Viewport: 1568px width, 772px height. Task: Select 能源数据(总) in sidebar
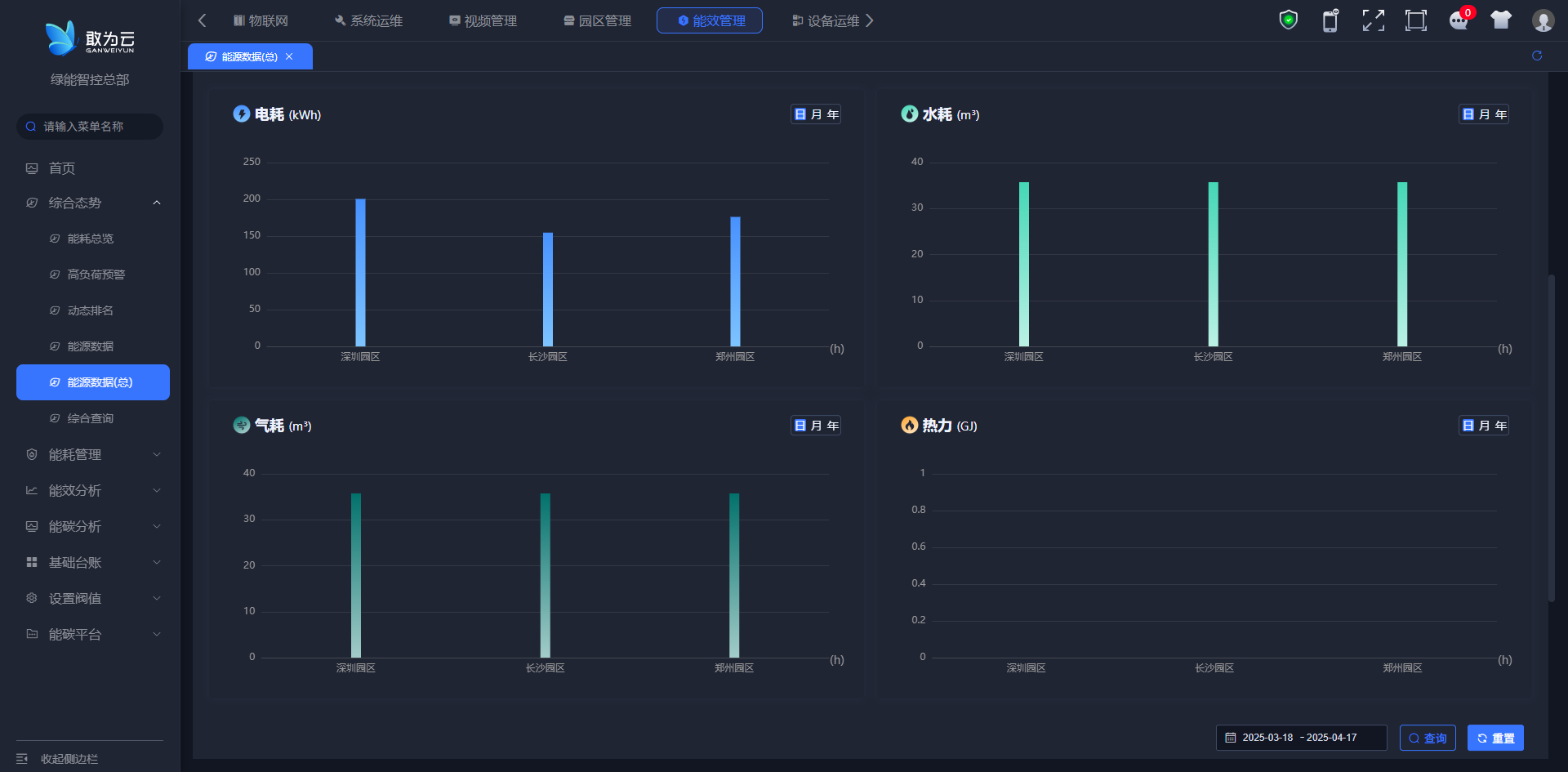point(93,382)
